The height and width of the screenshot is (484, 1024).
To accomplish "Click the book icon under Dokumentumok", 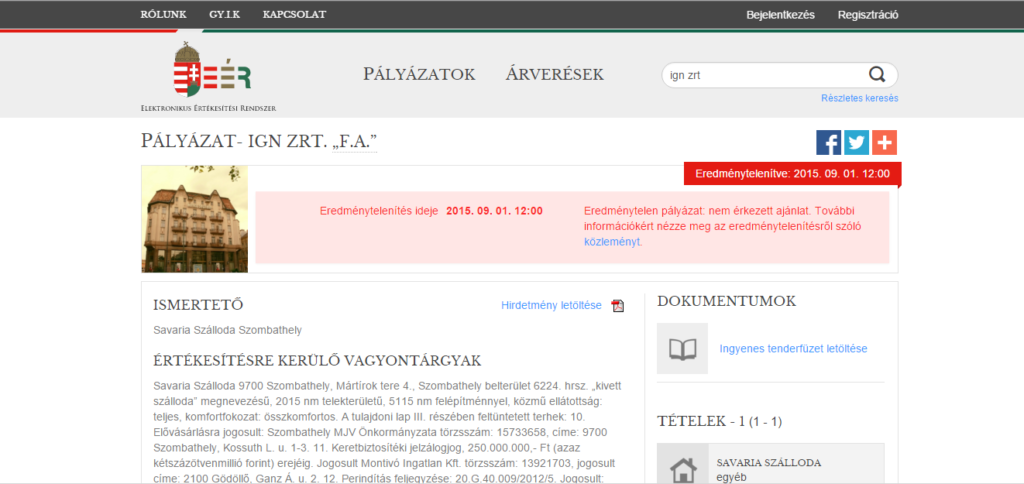I will [682, 348].
